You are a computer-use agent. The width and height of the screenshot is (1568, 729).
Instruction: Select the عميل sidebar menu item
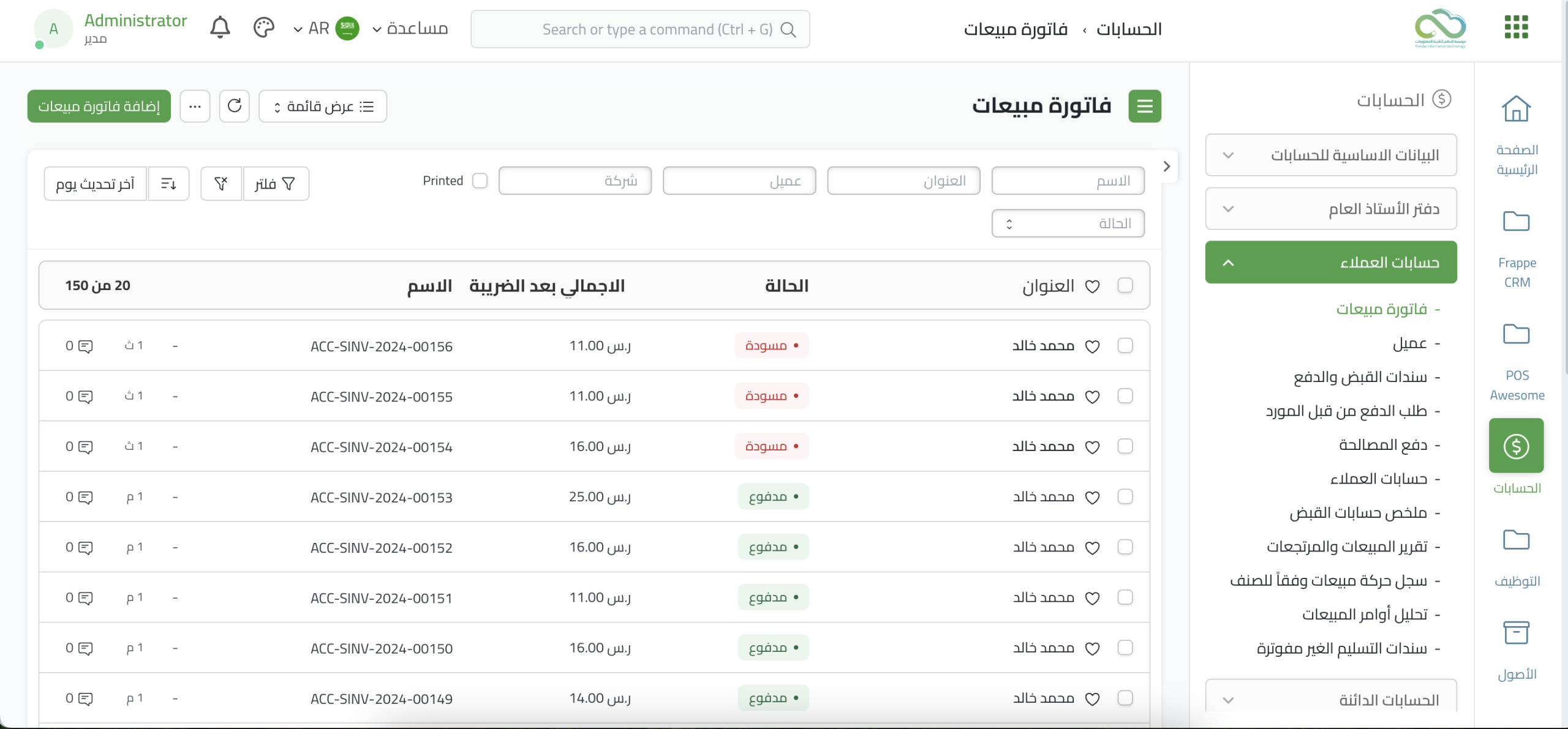pyautogui.click(x=1409, y=343)
